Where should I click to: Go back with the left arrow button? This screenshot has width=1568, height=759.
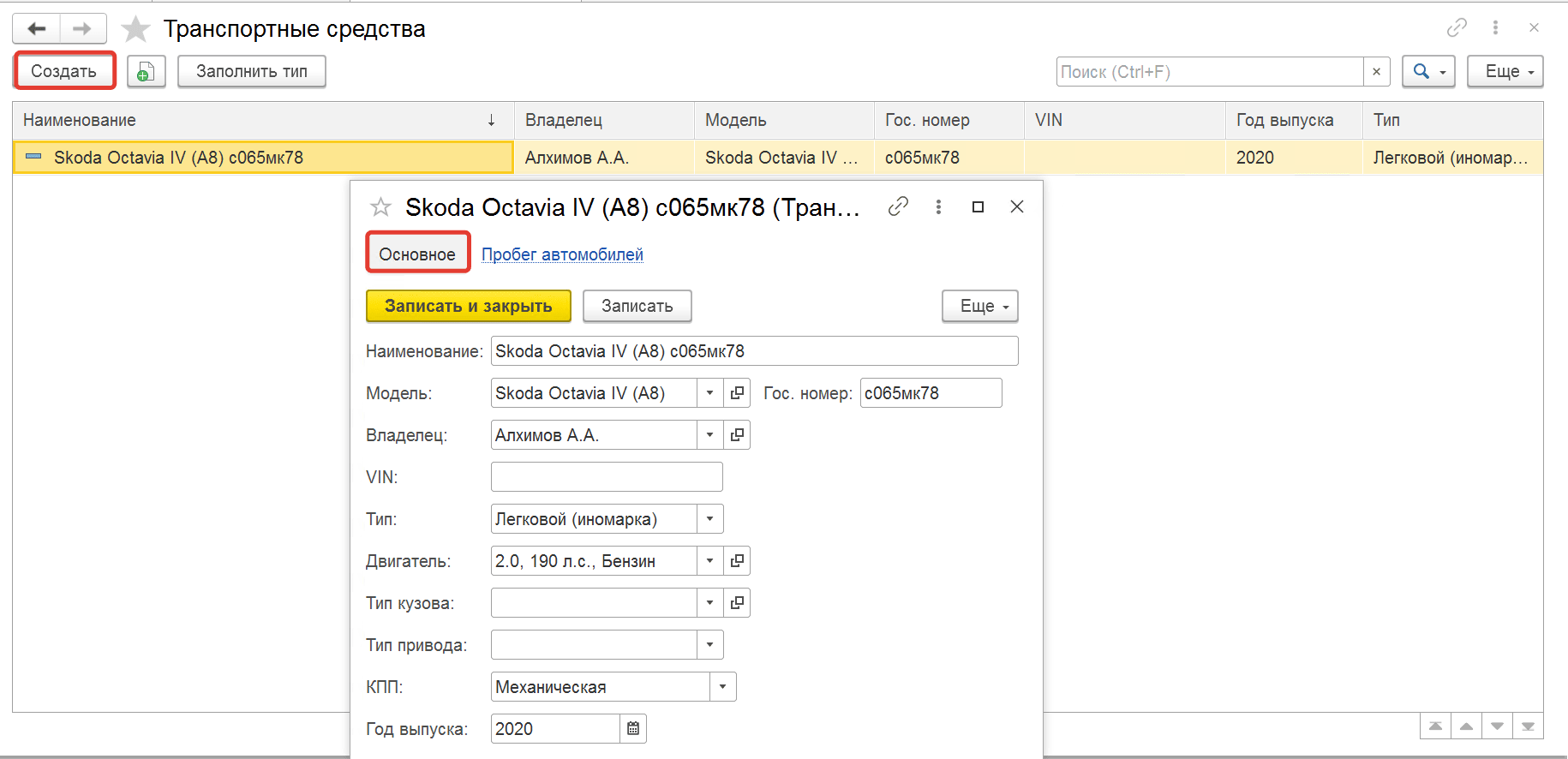pyautogui.click(x=36, y=29)
